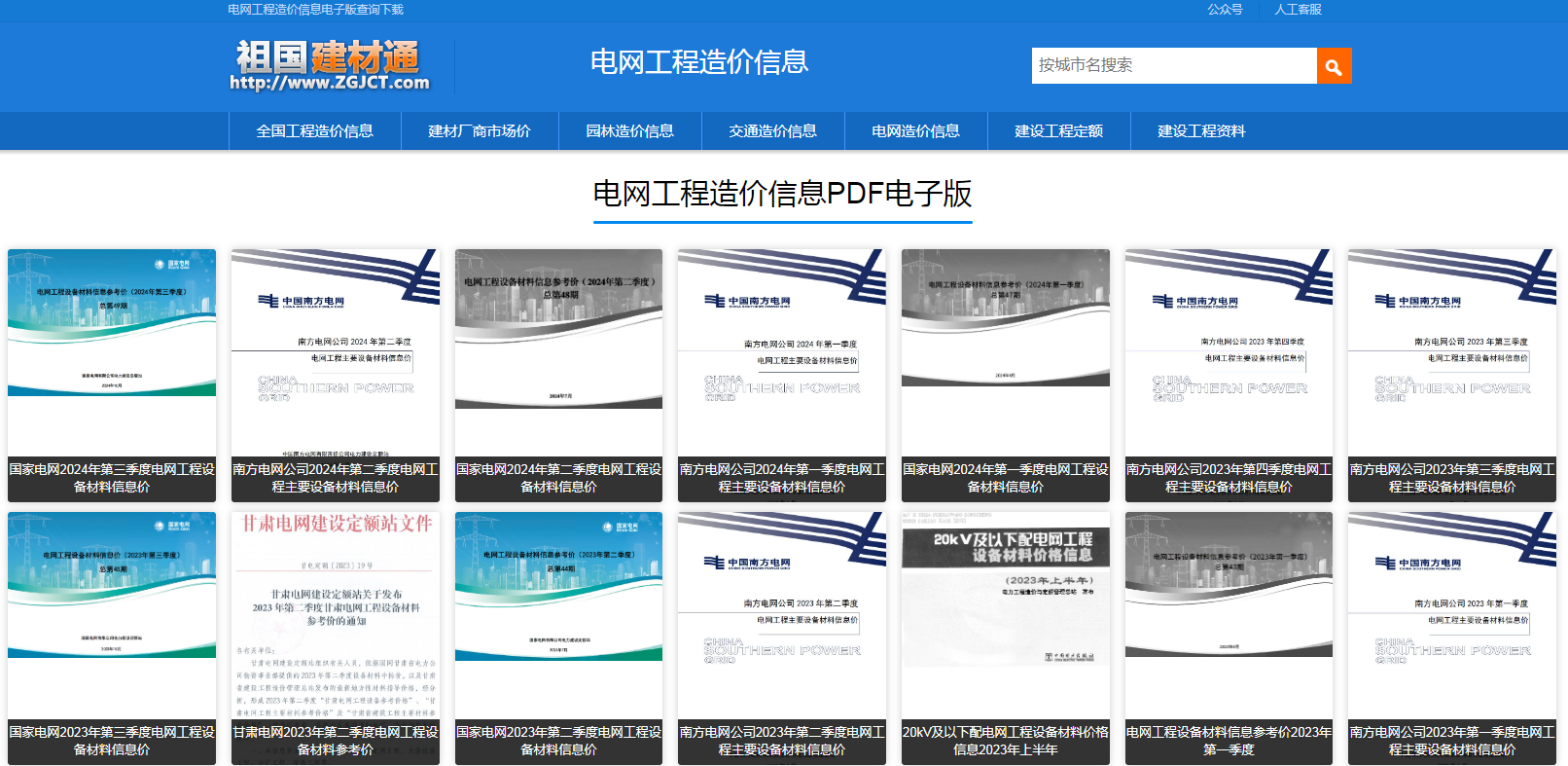Click caption 南方电网公司2023年第四季度电网工程主要设备材料信息价

1229,479
